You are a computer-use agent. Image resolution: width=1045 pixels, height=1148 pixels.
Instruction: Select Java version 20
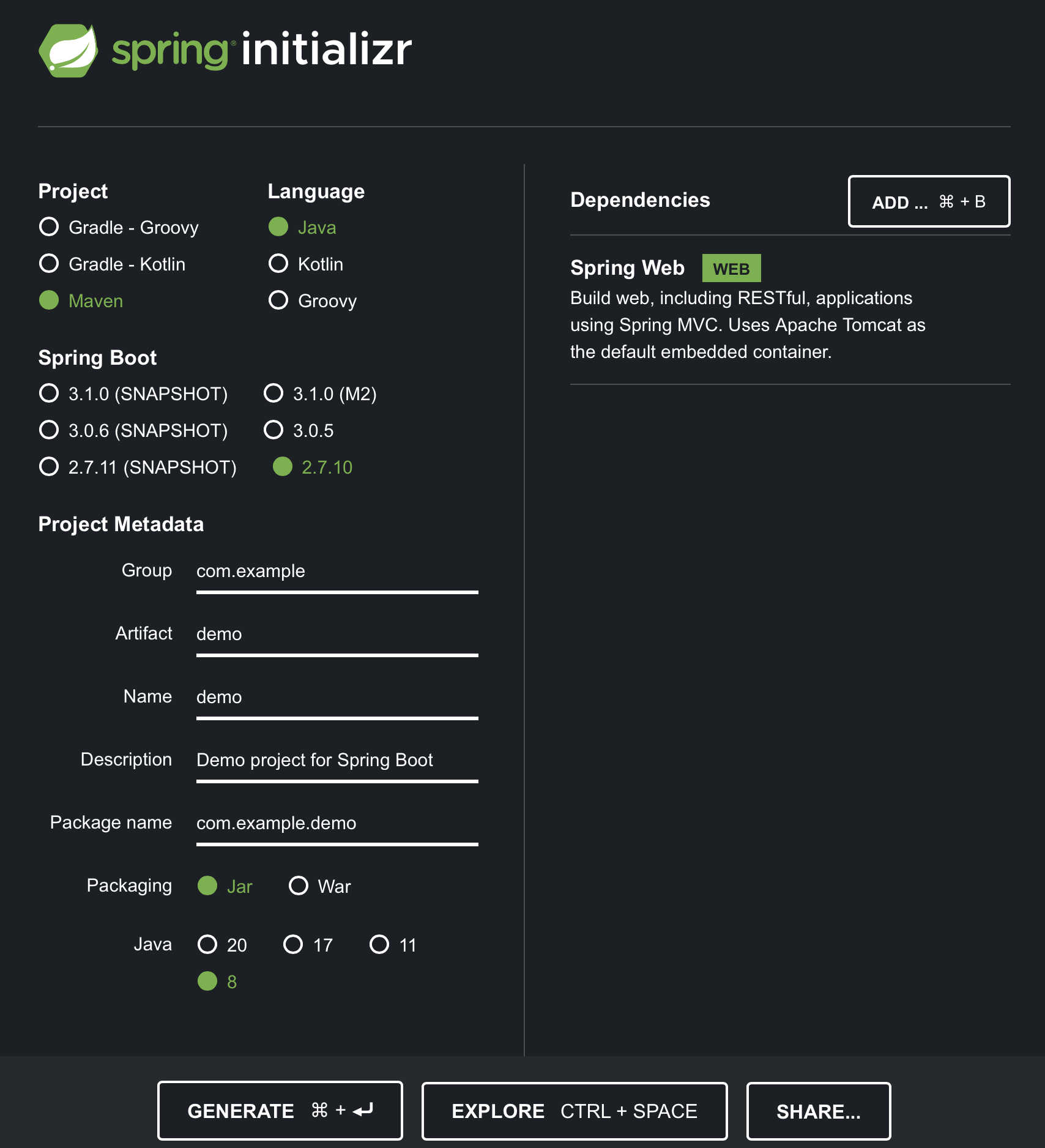(223, 945)
